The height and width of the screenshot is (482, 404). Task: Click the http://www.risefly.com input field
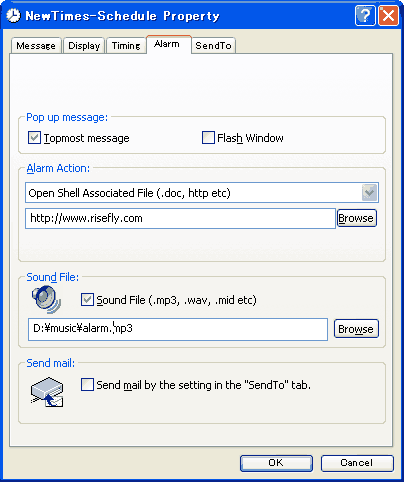180,218
